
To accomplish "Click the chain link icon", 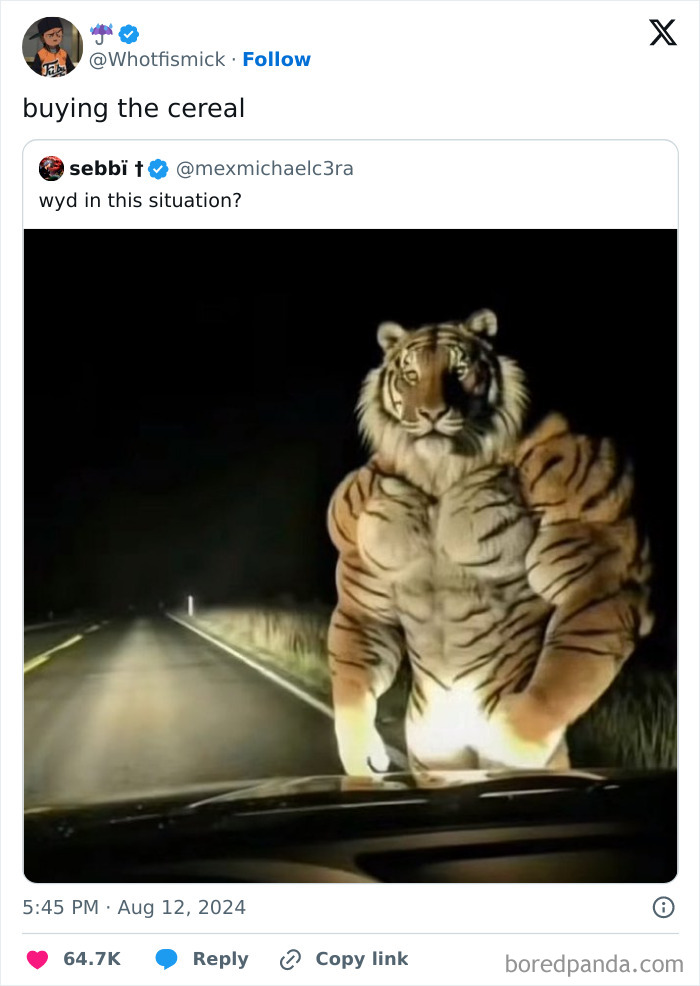I will tap(290, 959).
